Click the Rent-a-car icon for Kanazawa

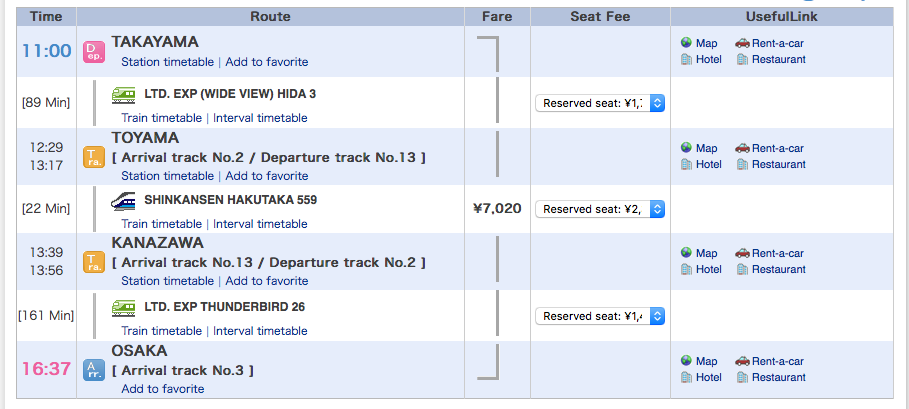pos(742,253)
